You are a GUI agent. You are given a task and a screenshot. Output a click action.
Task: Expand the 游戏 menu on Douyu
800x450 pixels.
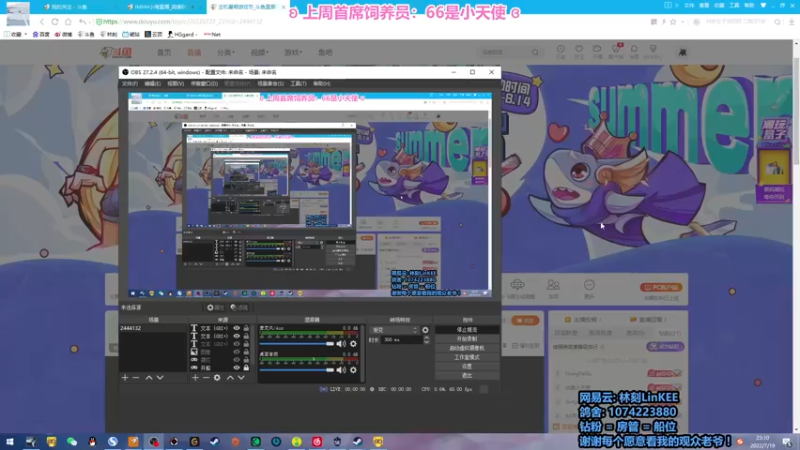click(x=293, y=53)
